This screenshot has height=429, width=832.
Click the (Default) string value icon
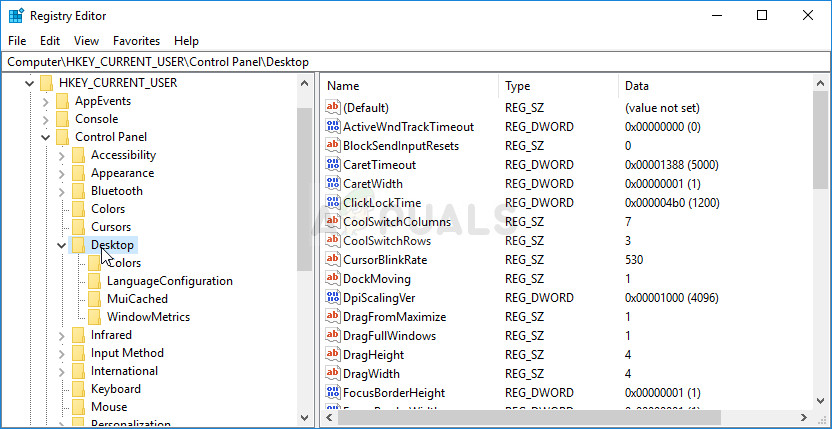pyautogui.click(x=333, y=108)
